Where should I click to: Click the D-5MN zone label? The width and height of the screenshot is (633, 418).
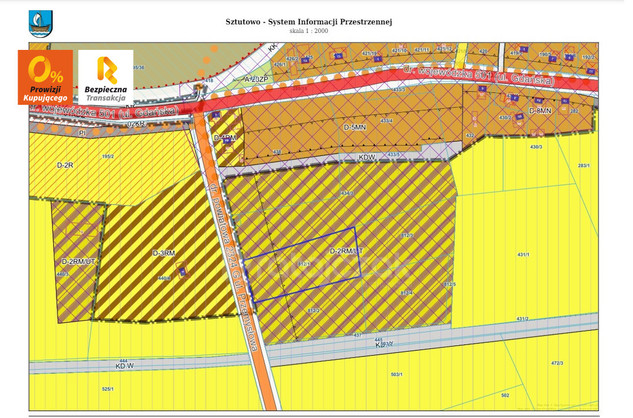(355, 127)
